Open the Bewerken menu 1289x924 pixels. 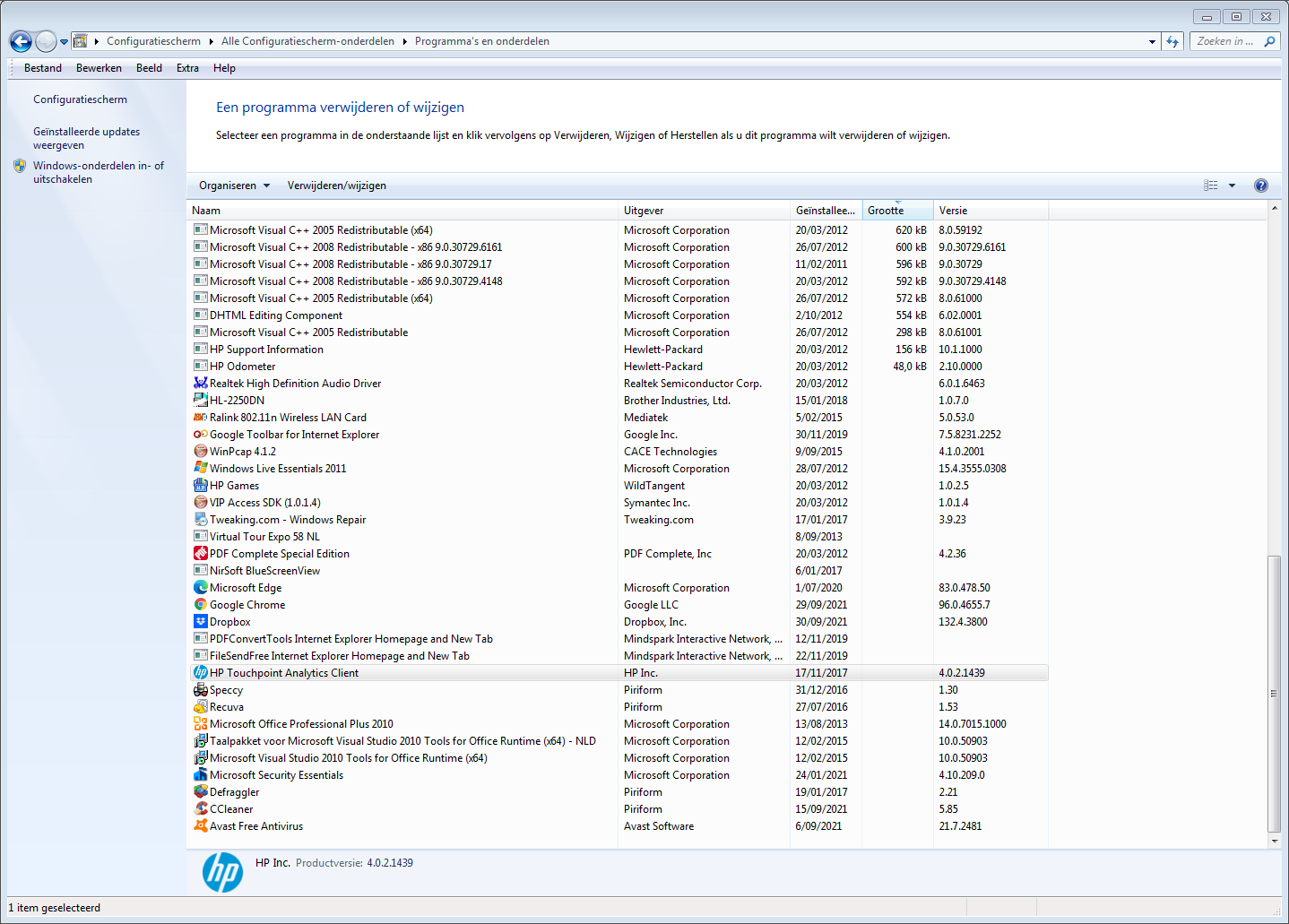[99, 68]
